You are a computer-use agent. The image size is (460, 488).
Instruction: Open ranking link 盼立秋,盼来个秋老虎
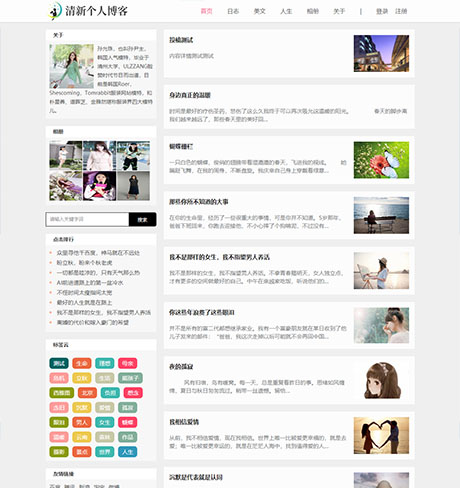(x=84, y=263)
